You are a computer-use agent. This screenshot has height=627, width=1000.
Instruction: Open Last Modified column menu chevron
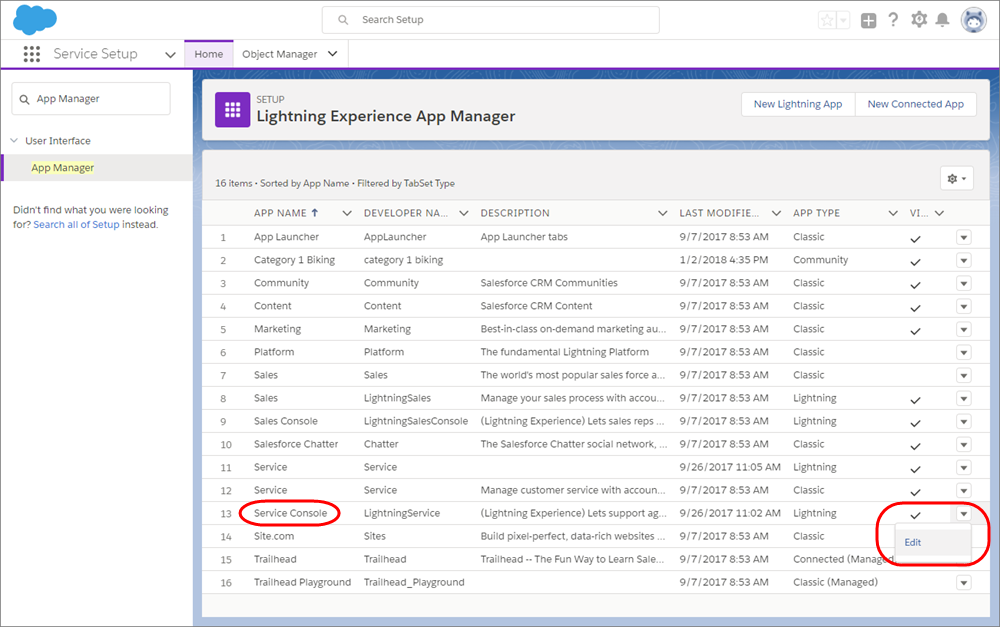[x=776, y=213]
